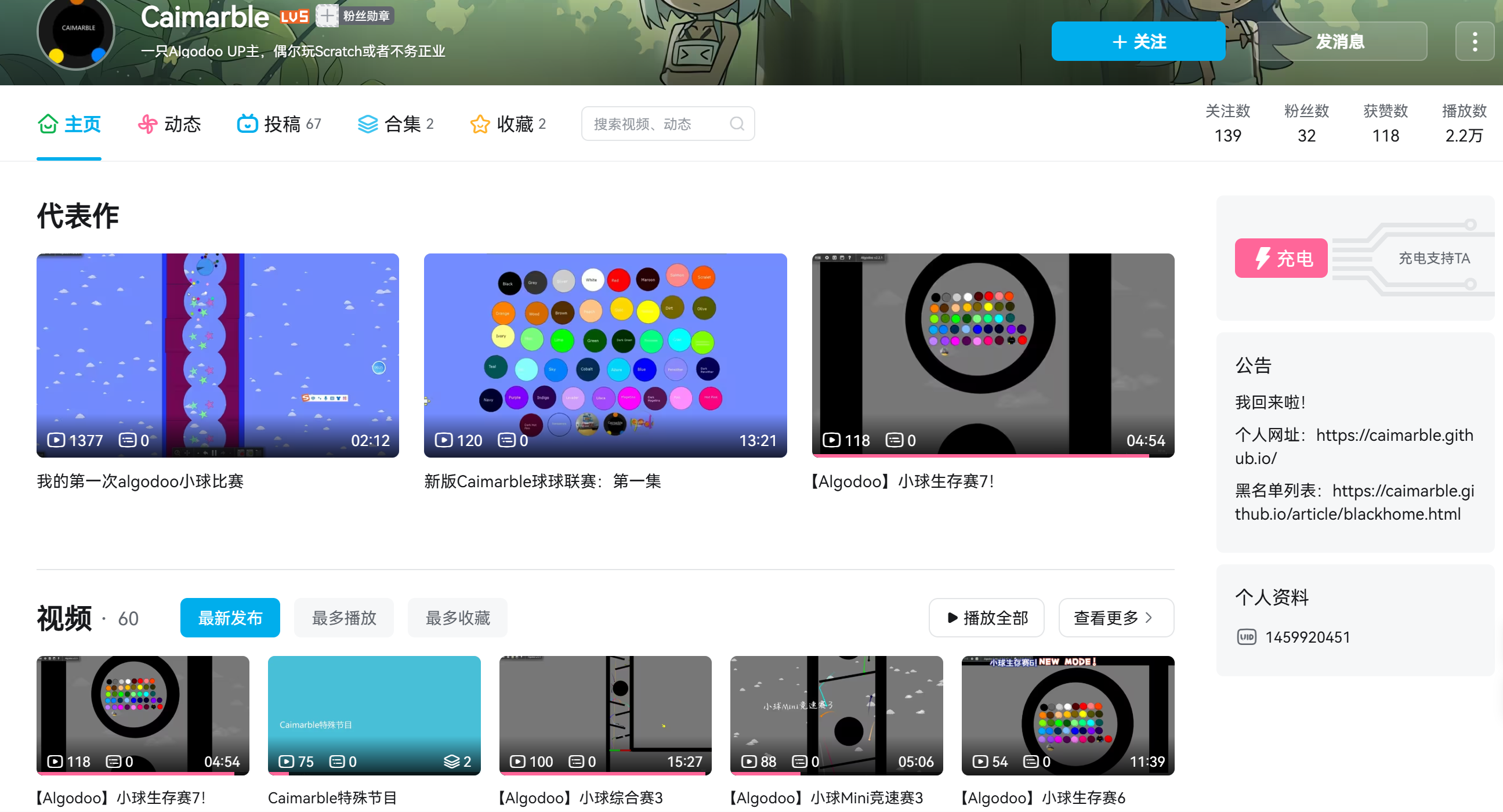1503x812 pixels.
Task: Open the 合集 2 tab
Action: [x=396, y=124]
